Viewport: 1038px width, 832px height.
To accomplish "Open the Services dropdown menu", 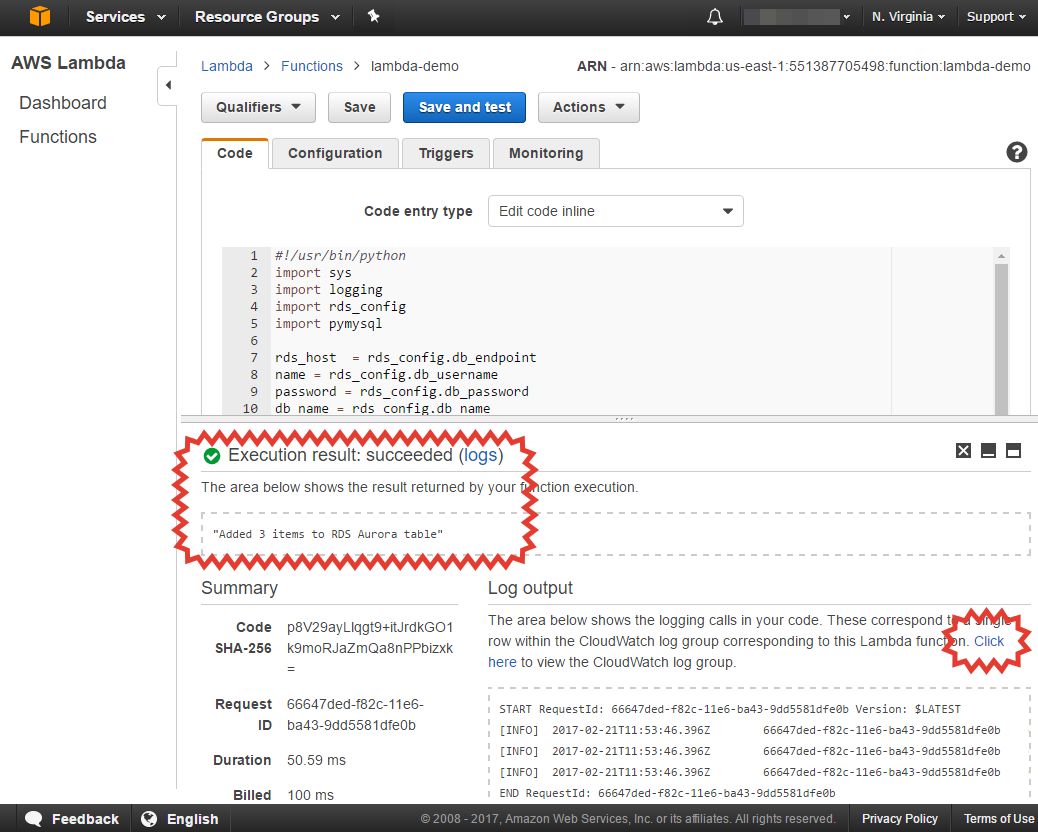I will click(x=125, y=17).
